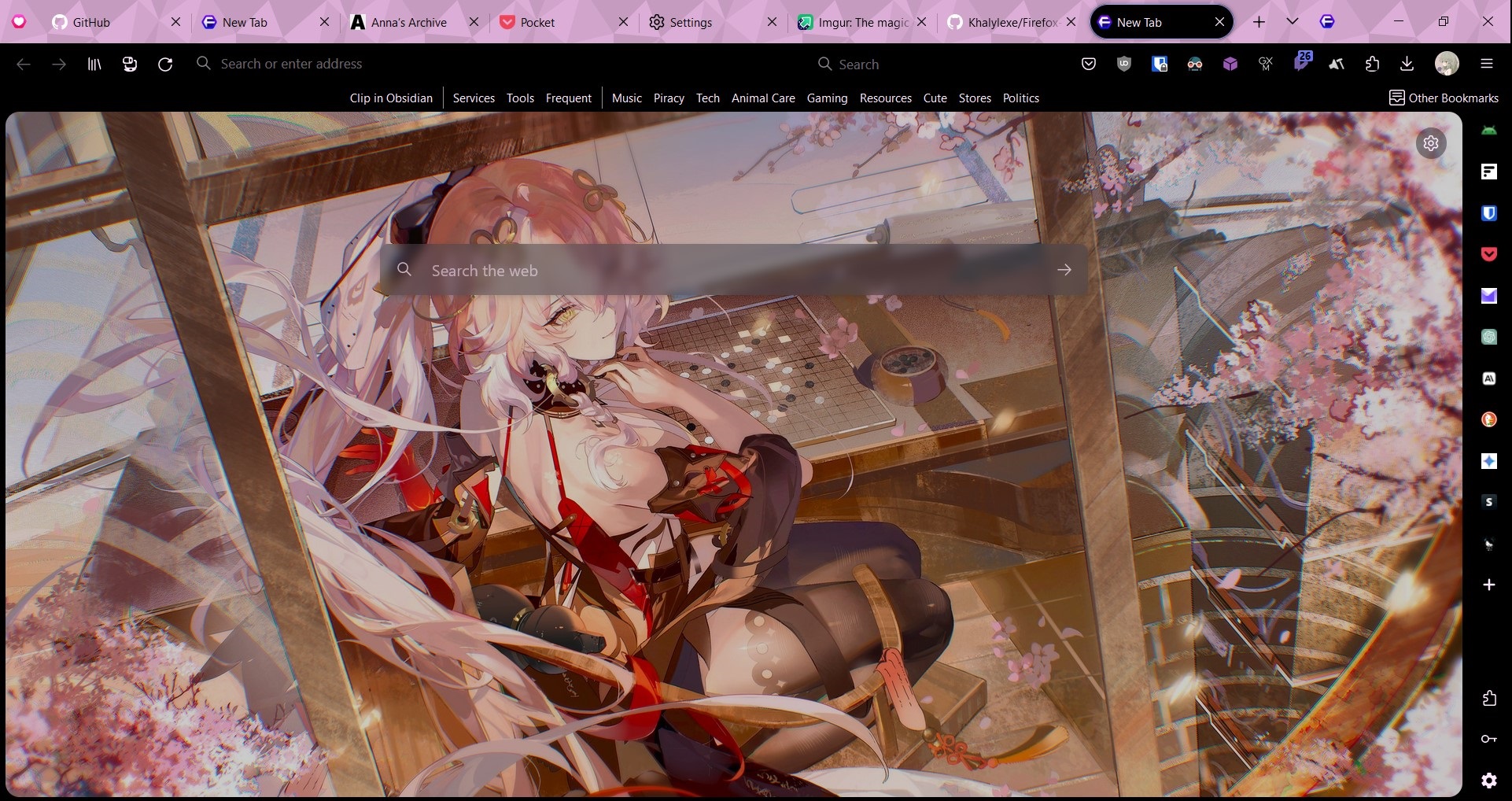Image resolution: width=1512 pixels, height=801 pixels.
Task: Open the Frequent bookmark folder
Action: point(569,98)
